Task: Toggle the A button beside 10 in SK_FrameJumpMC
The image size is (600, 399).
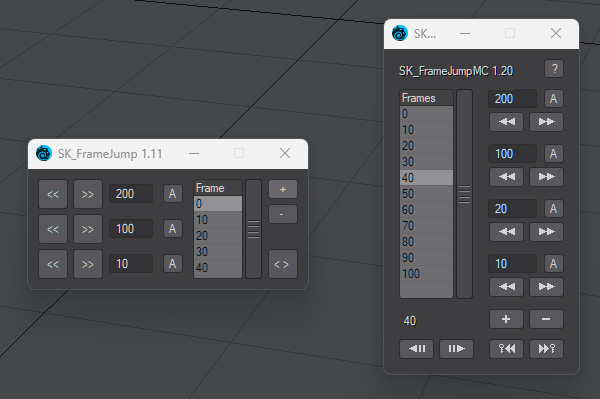Action: [x=554, y=264]
